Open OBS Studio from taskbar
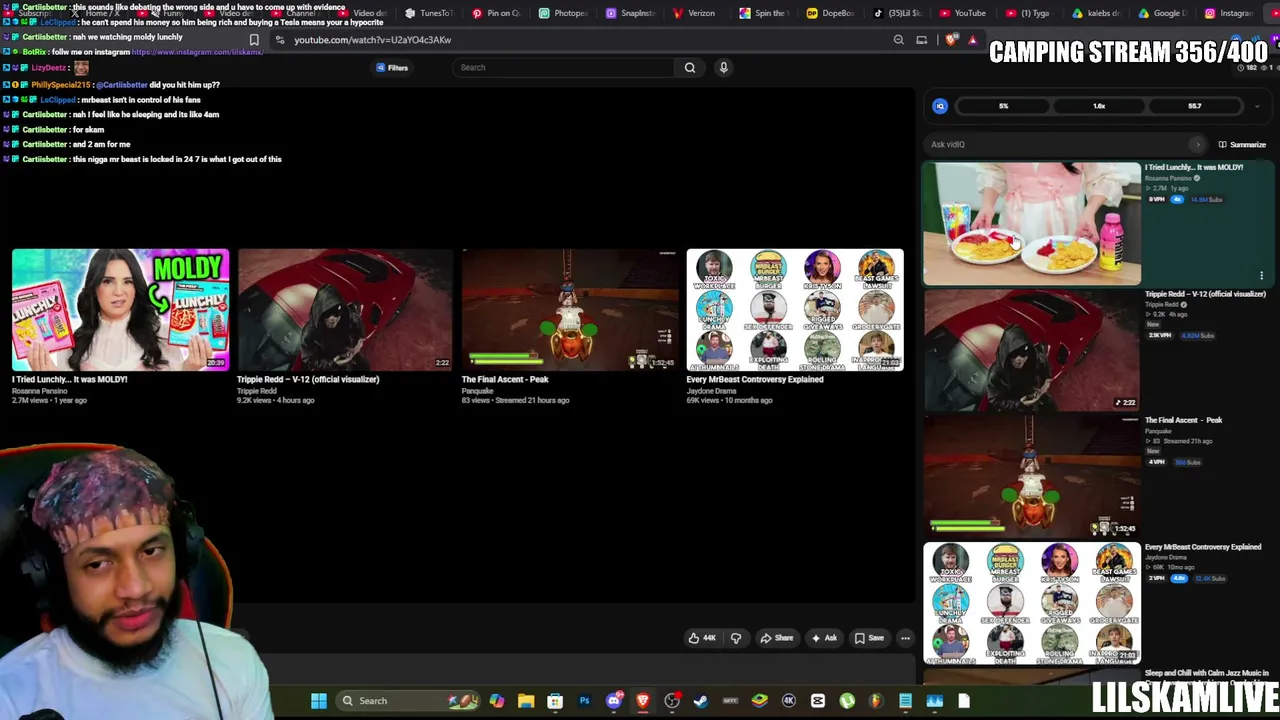 tap(672, 701)
